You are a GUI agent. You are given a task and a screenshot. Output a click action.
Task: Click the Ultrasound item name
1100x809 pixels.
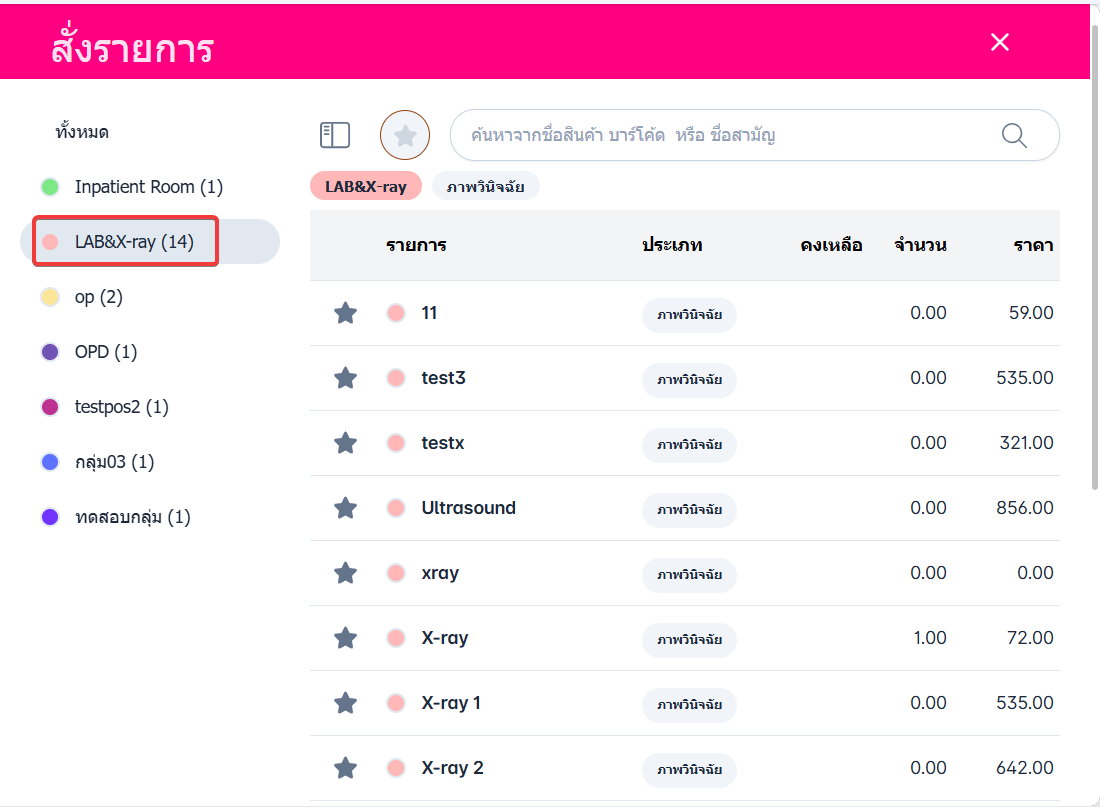(469, 508)
